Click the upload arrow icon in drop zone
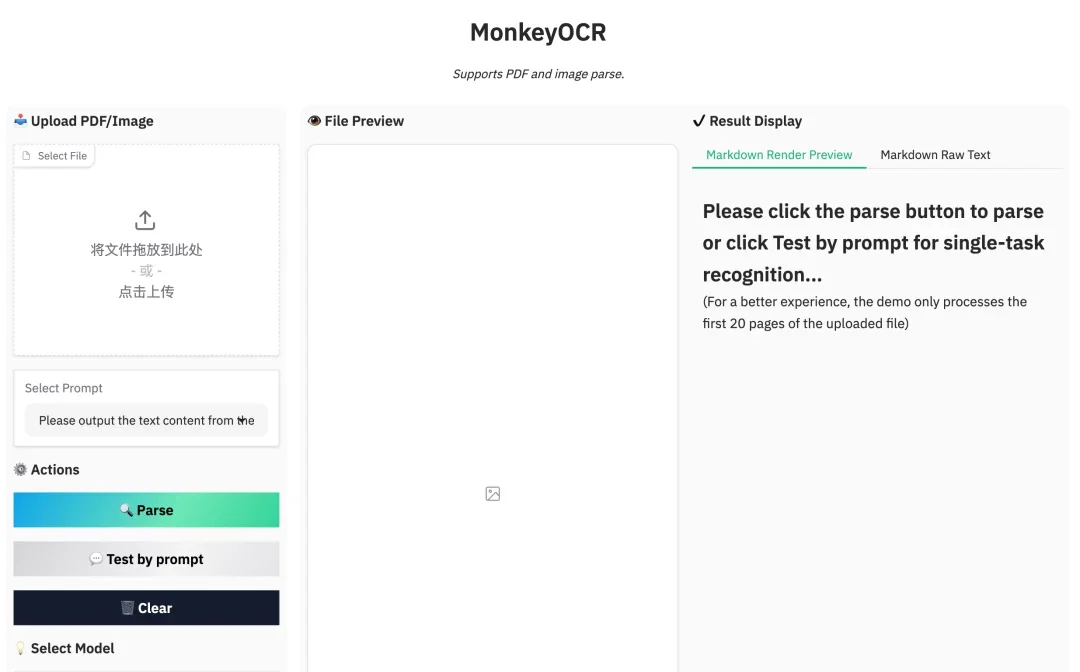Image resolution: width=1080 pixels, height=672 pixels. pyautogui.click(x=145, y=220)
